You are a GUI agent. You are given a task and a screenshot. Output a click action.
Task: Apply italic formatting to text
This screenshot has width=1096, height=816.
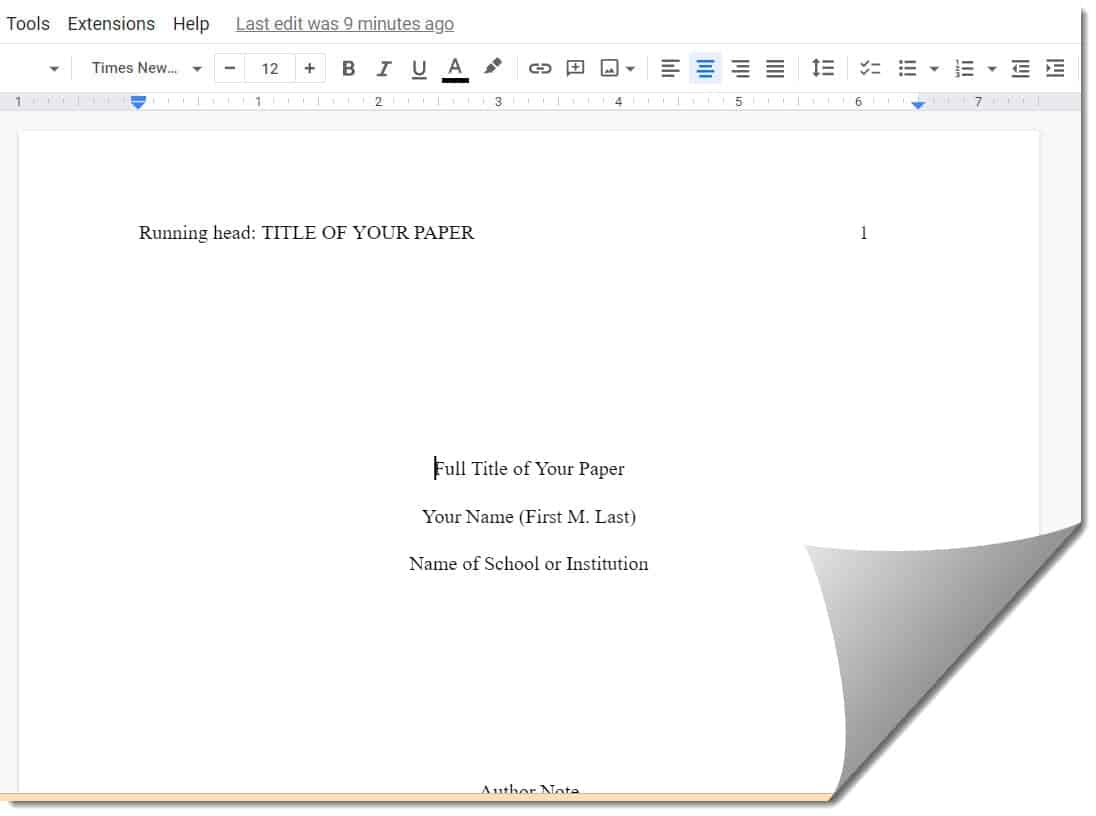tap(383, 68)
